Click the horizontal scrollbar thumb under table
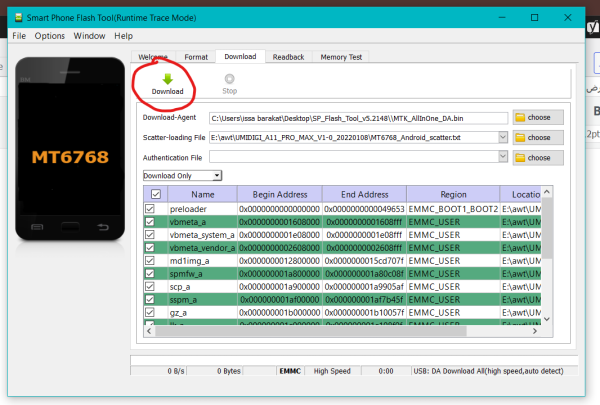Viewport: 600px width, 405px height. [311, 331]
